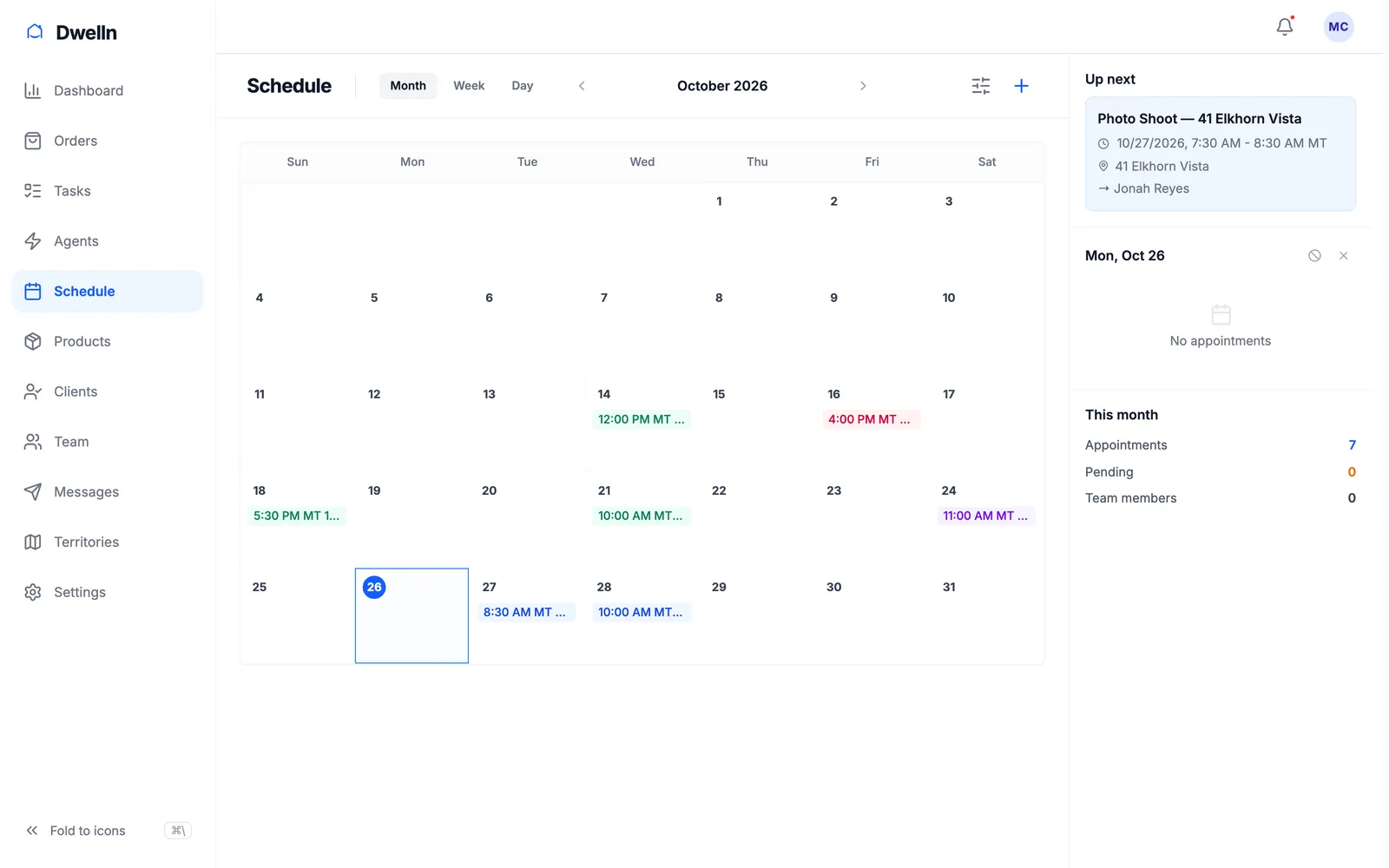Open the Photo Shoot — 41 Elkhorn Vista card
The image size is (1389, 868).
click(1220, 154)
